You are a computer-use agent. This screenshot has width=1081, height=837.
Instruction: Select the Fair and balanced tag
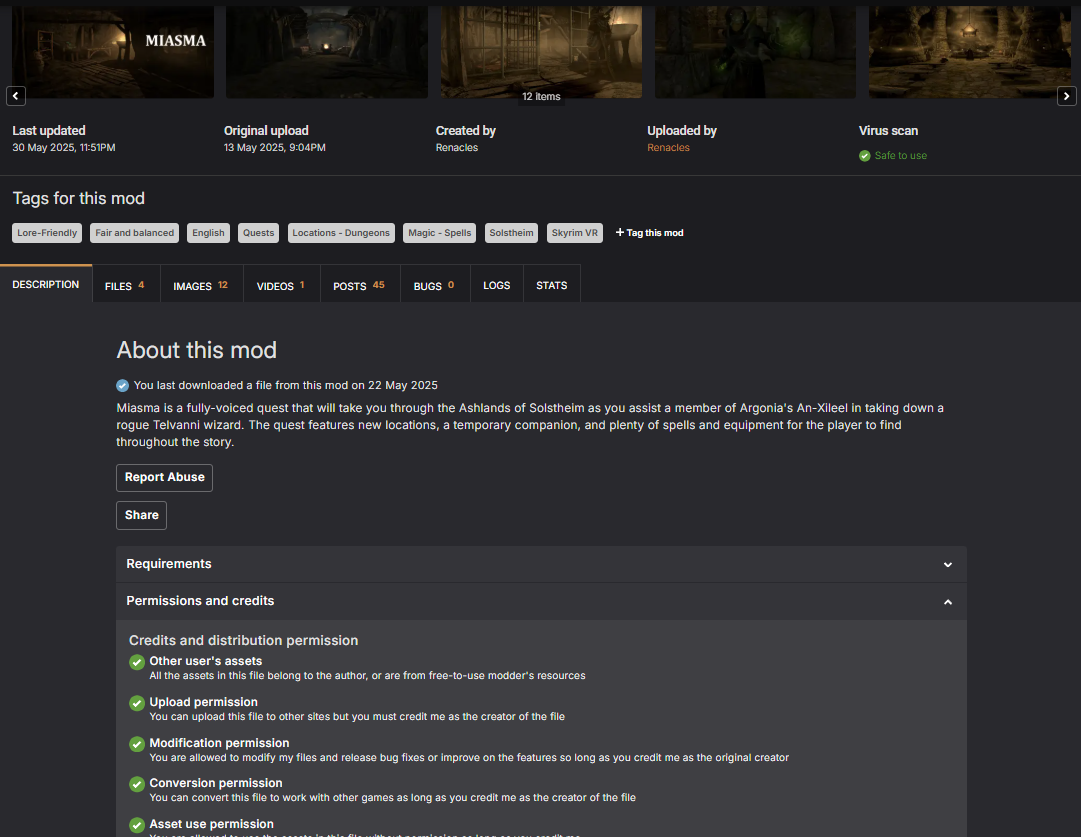134,233
